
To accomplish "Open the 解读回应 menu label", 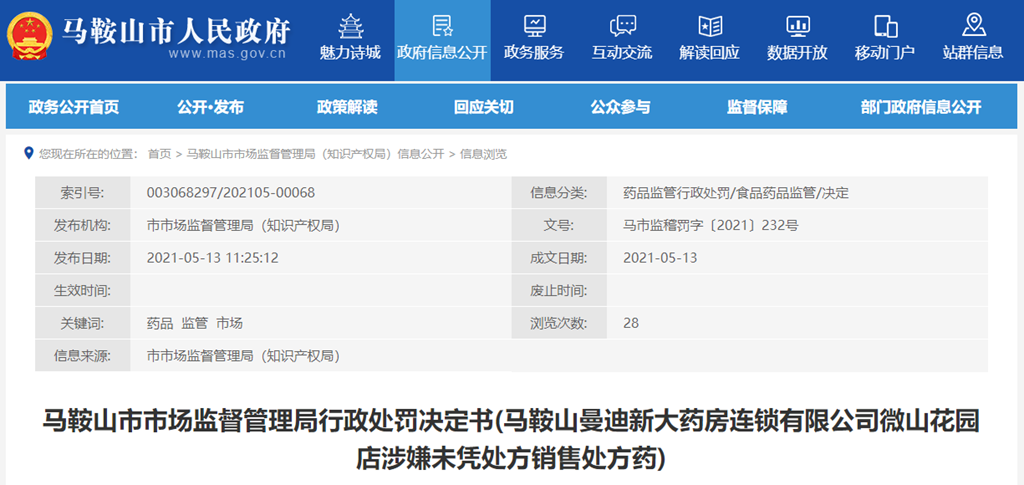I will click(x=709, y=53).
